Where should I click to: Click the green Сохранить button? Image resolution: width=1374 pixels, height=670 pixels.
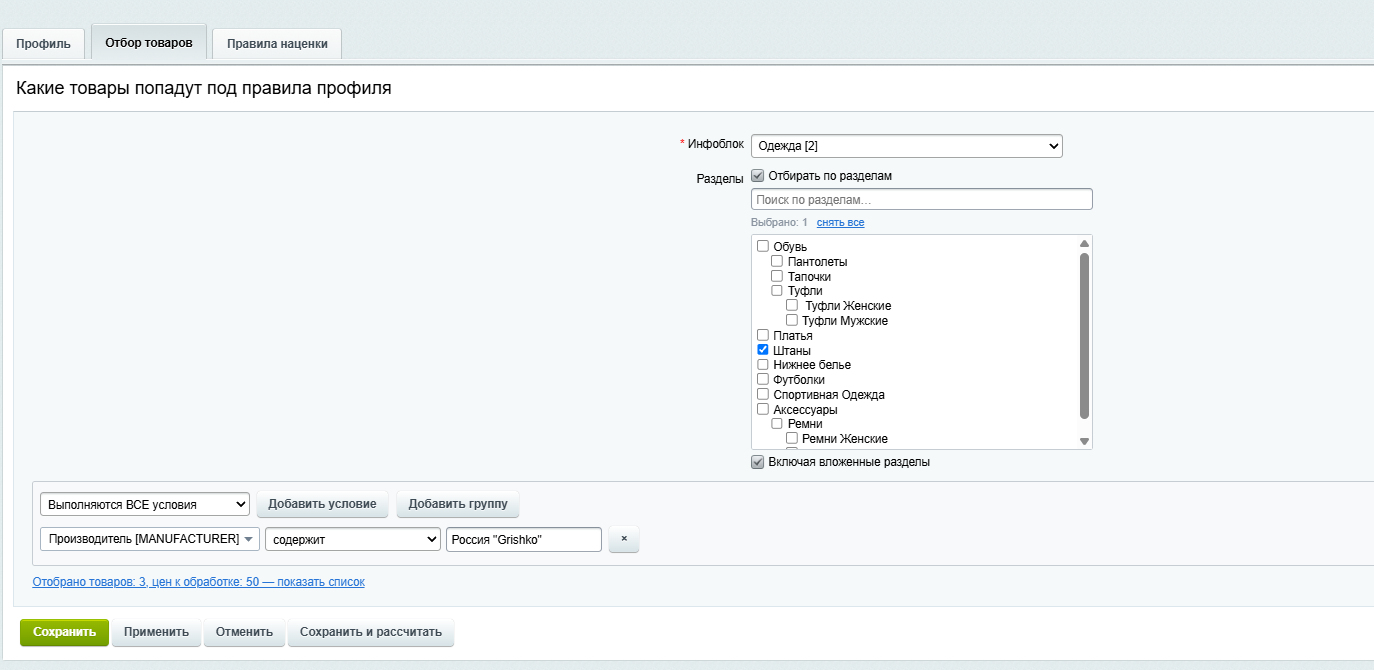[x=65, y=632]
